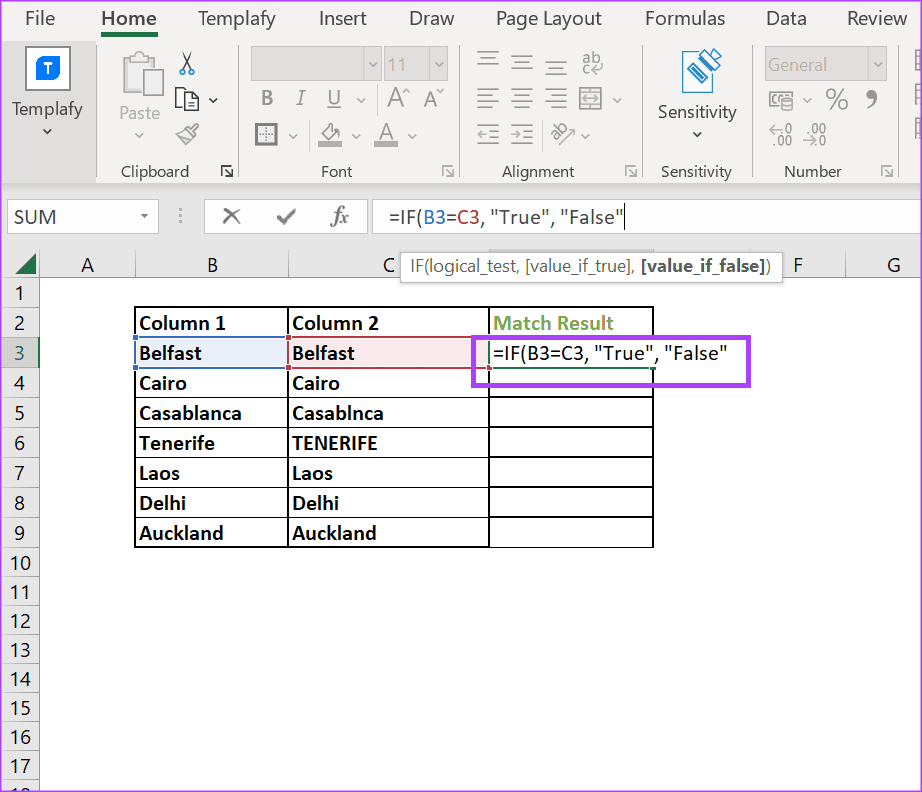Screen dimensions: 922x792
Task: Open the Sensitivity label icon
Action: coord(700,71)
